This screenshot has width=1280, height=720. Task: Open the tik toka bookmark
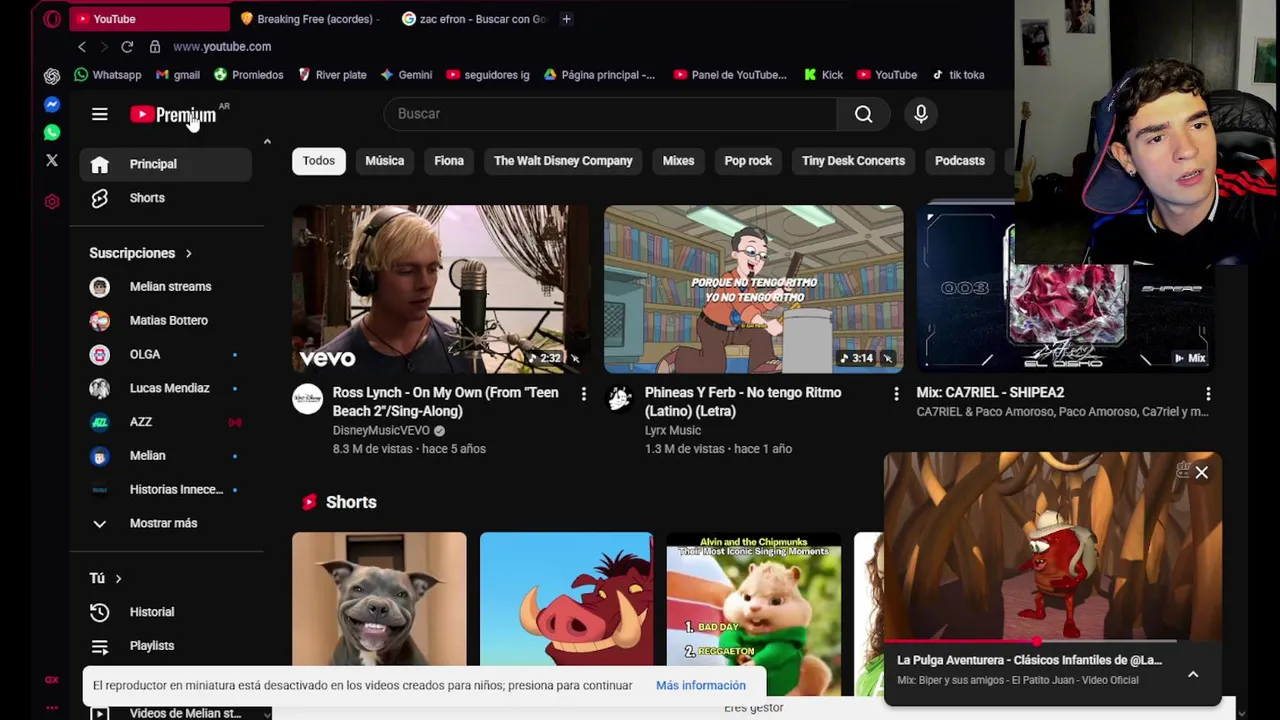click(x=958, y=75)
